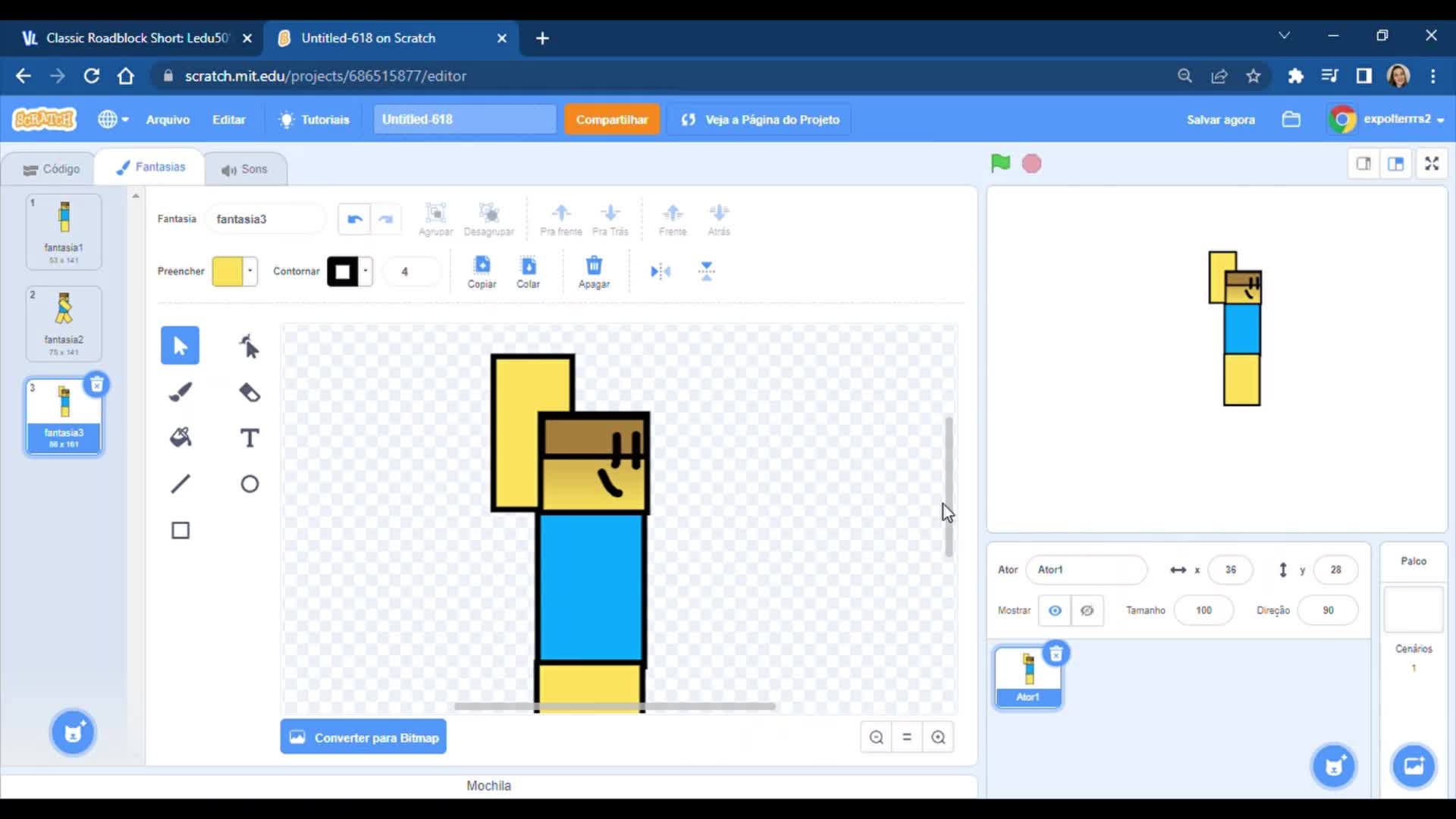Select costume fantasia2 thumbnail
The height and width of the screenshot is (819, 1456).
click(64, 324)
